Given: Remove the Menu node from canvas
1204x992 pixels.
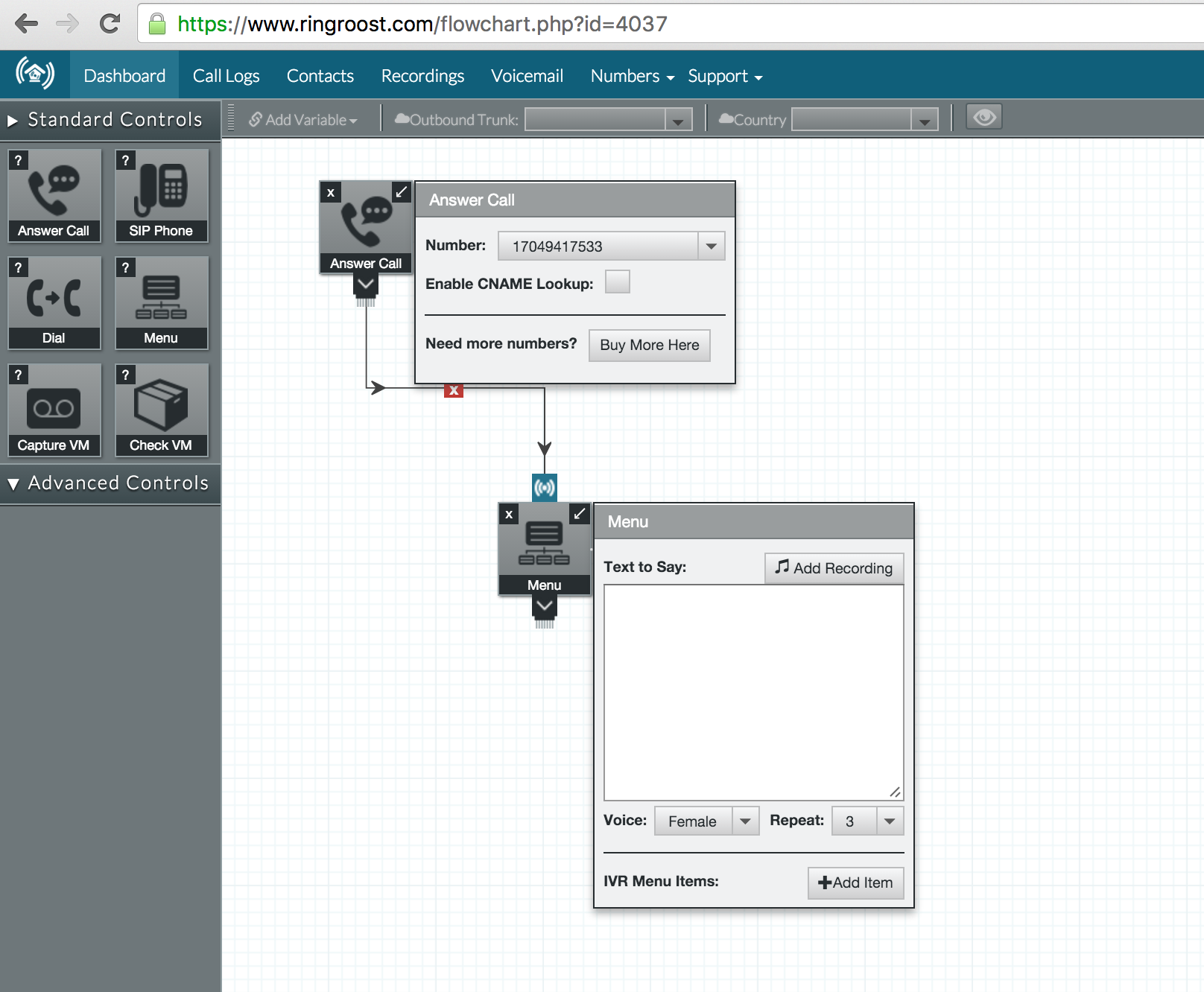Looking at the screenshot, I should [509, 514].
